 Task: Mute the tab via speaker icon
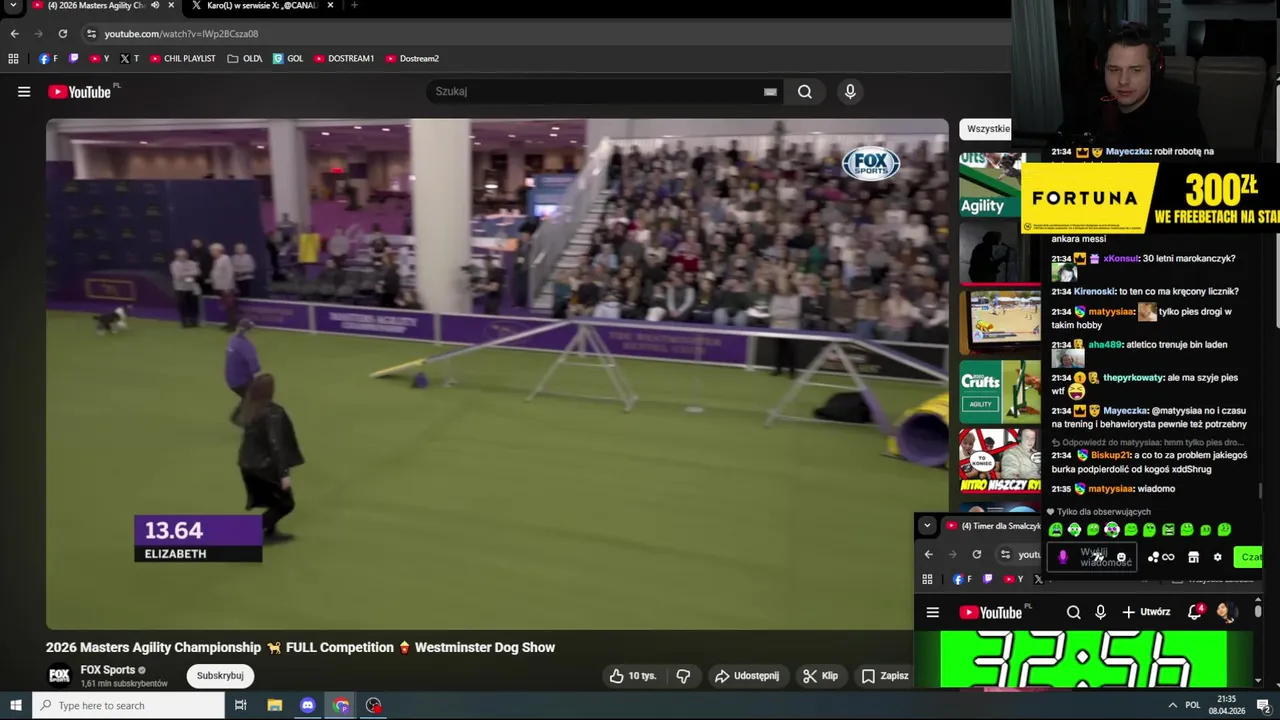coord(155,6)
